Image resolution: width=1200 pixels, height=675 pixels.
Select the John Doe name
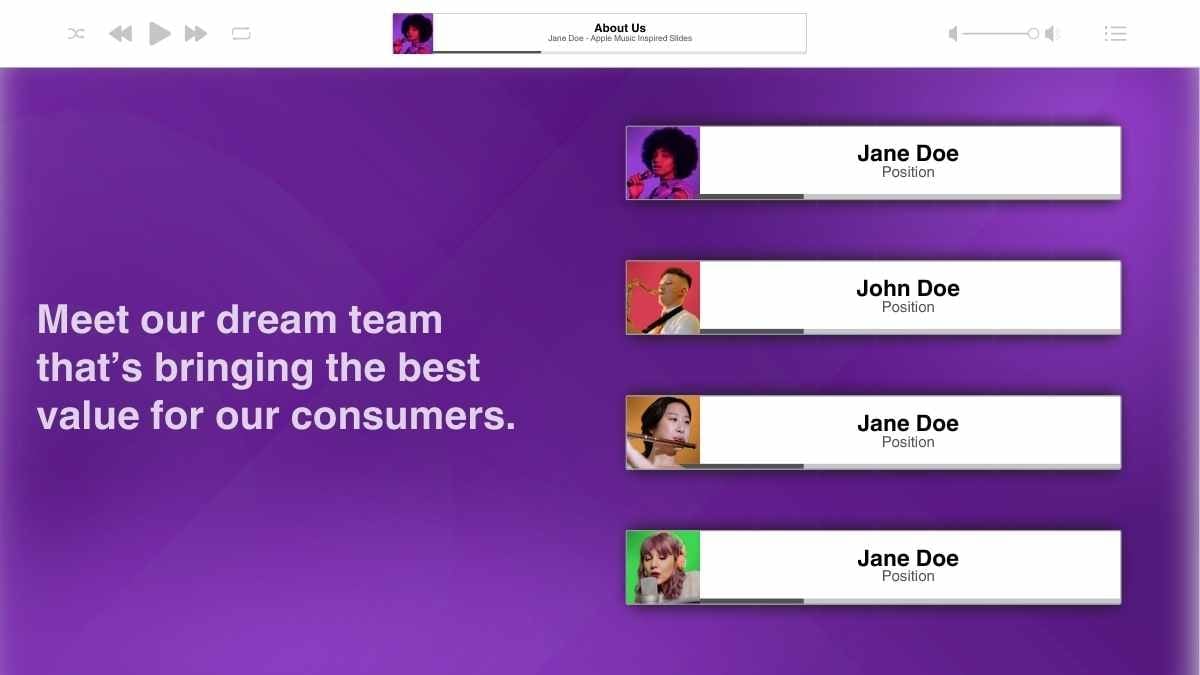point(908,288)
